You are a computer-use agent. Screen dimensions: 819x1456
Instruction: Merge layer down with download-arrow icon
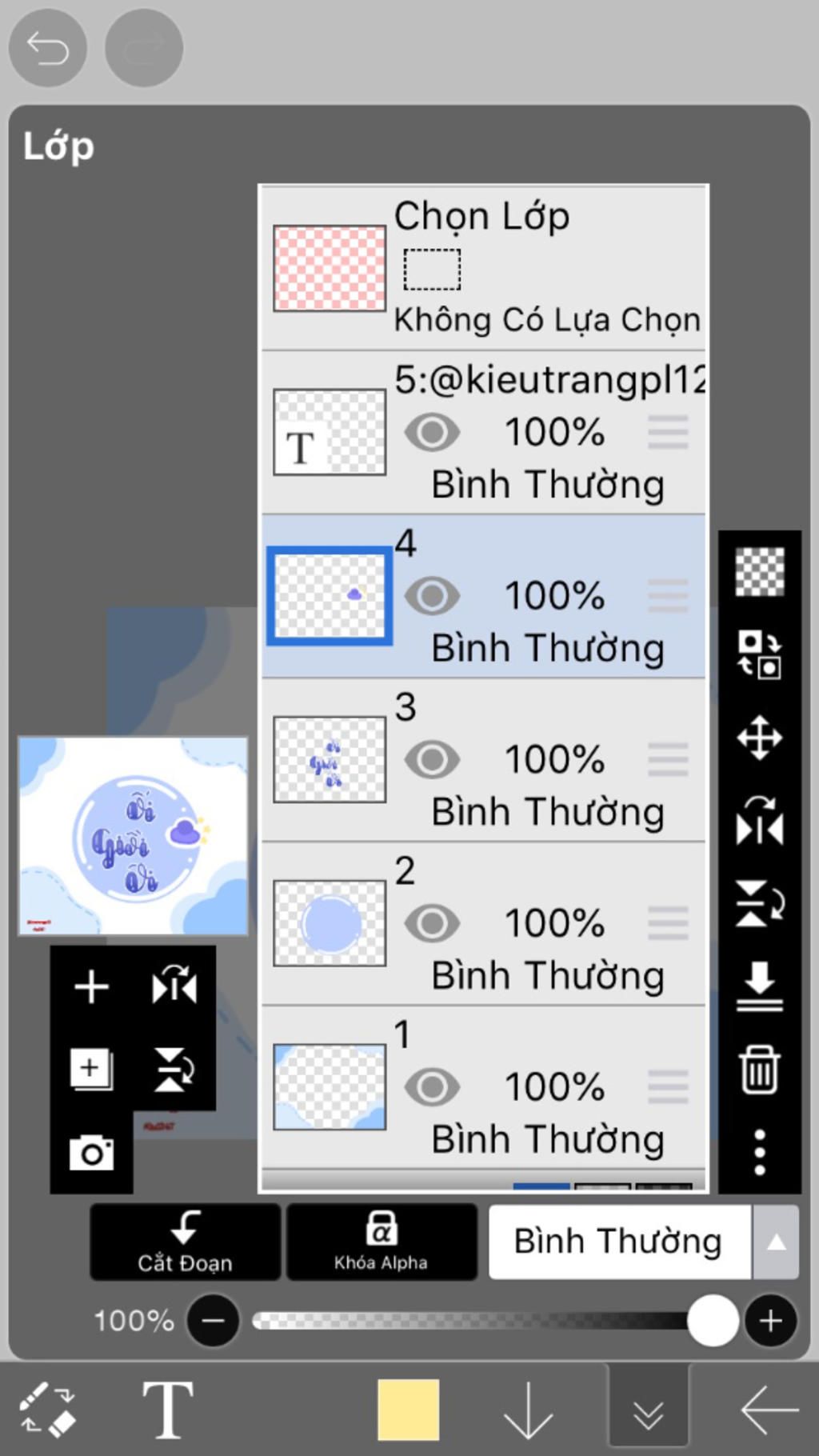click(x=759, y=986)
